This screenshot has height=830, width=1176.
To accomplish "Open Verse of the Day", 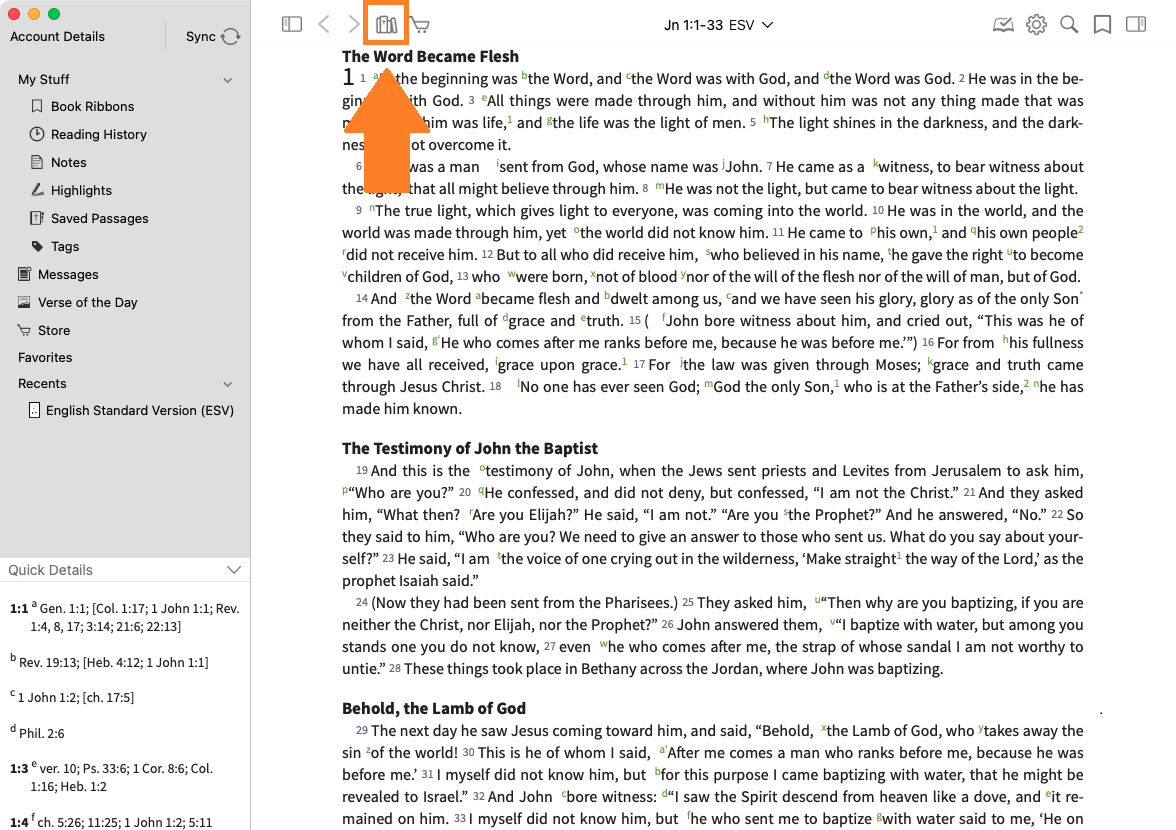I will [87, 302].
